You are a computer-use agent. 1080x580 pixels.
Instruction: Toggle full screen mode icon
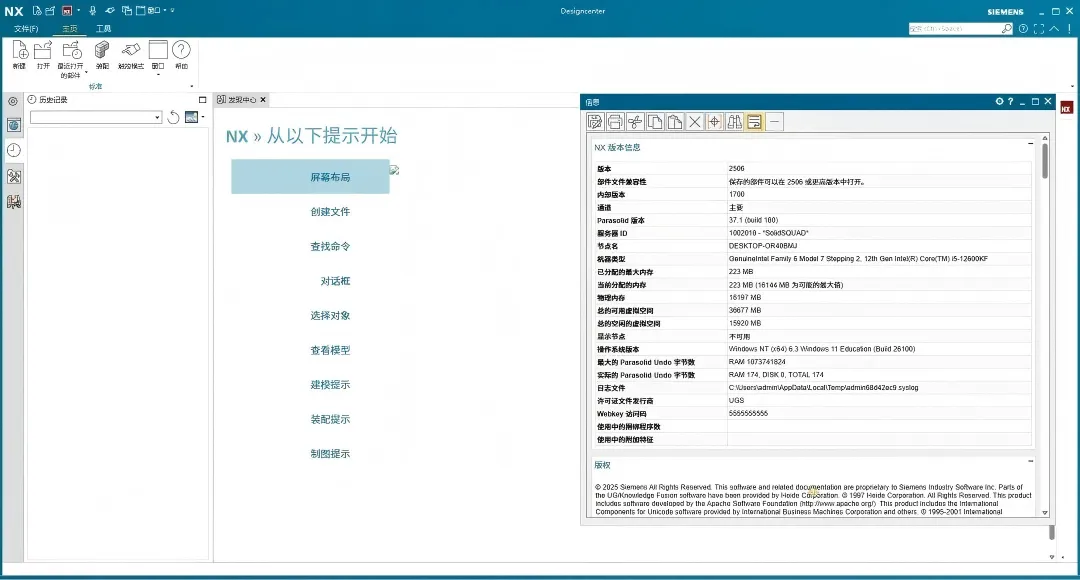tap(1039, 28)
